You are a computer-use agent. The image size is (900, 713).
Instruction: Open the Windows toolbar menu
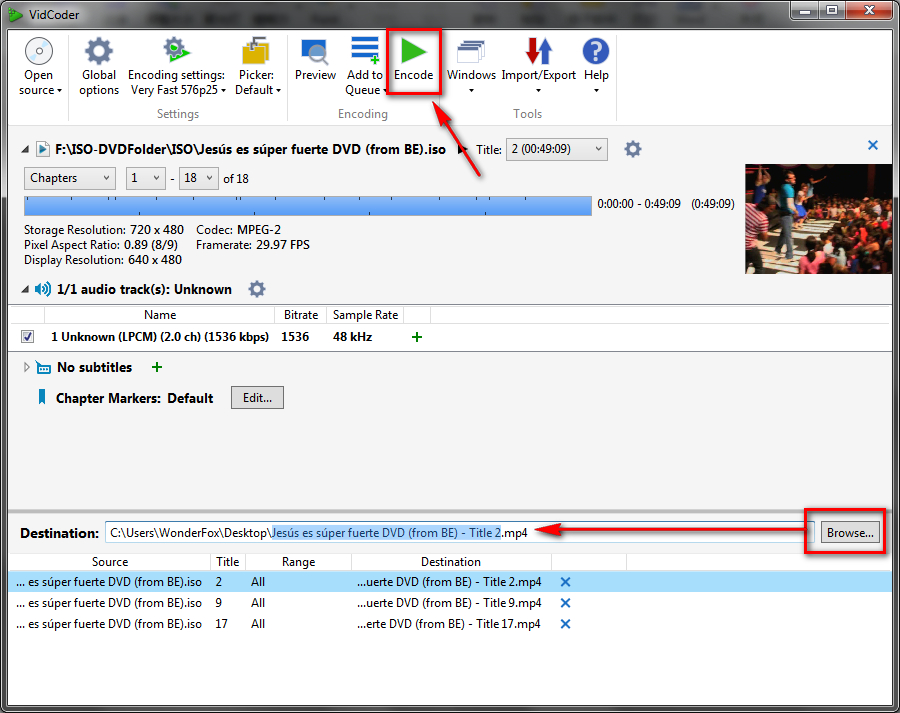pos(471,67)
